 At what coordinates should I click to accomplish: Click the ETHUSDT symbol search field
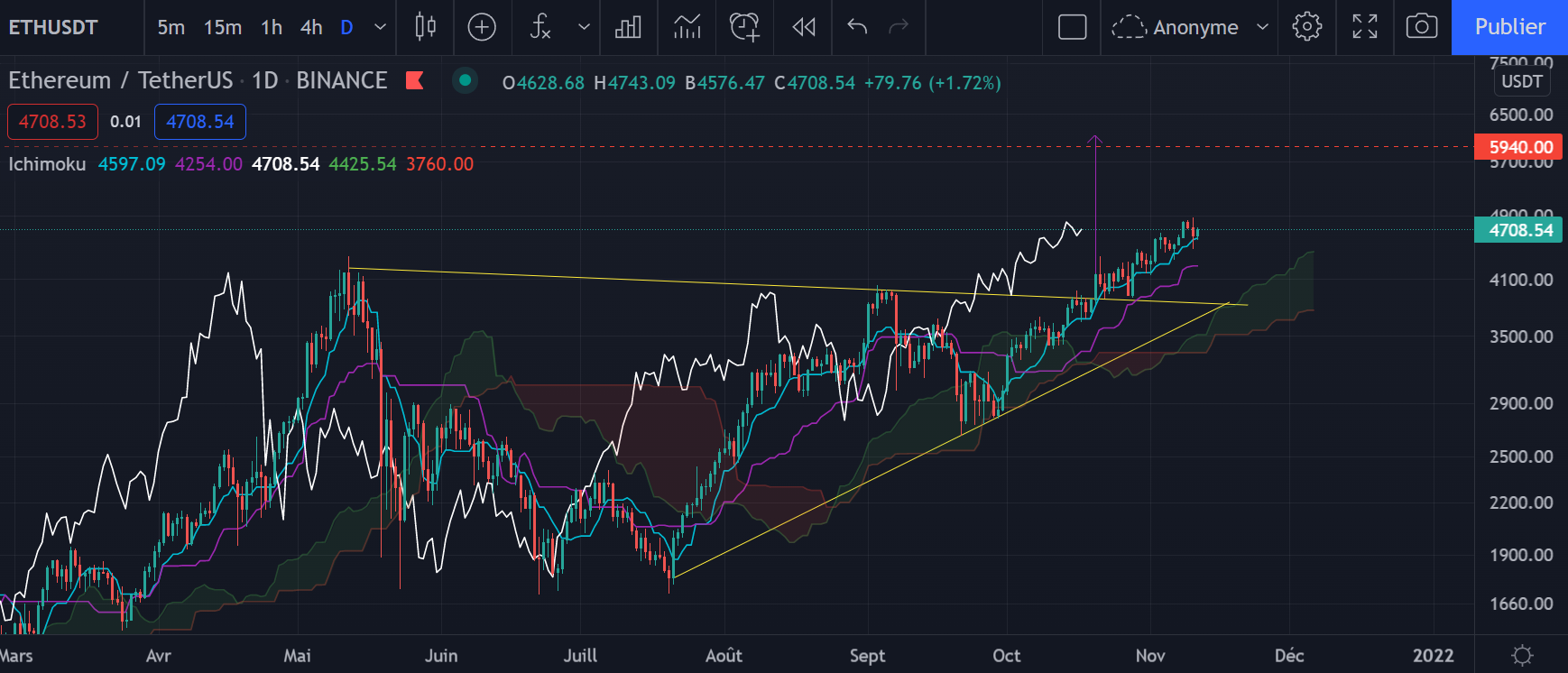(54, 27)
